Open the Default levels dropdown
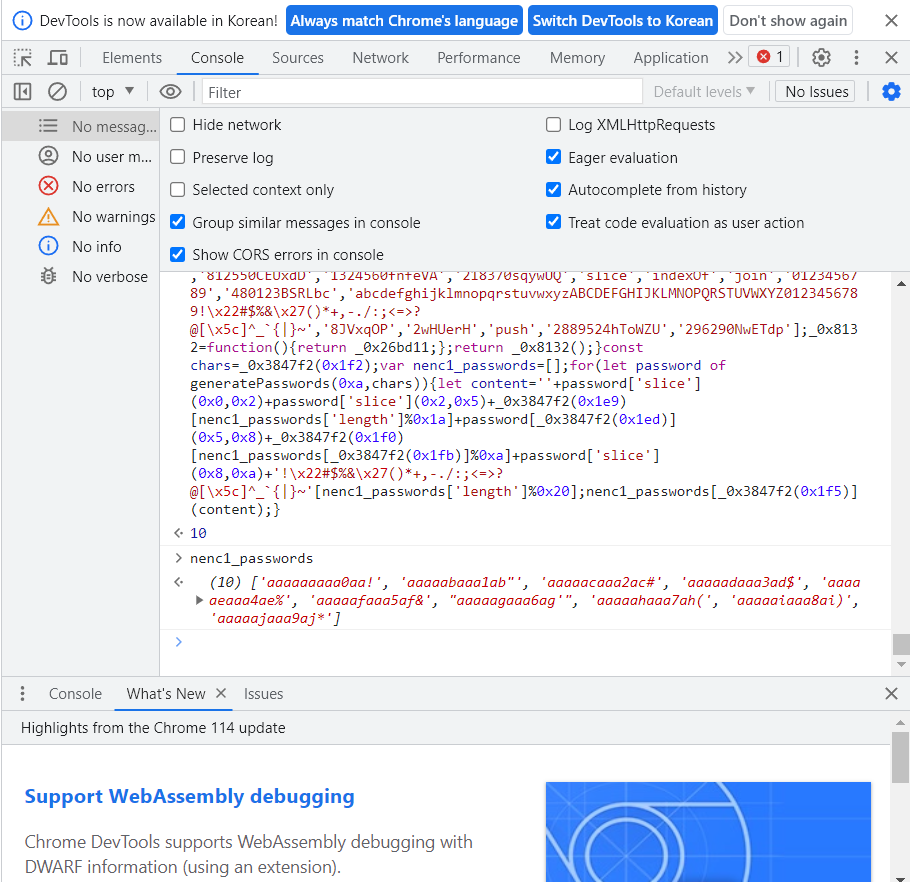910x882 pixels. (x=704, y=92)
